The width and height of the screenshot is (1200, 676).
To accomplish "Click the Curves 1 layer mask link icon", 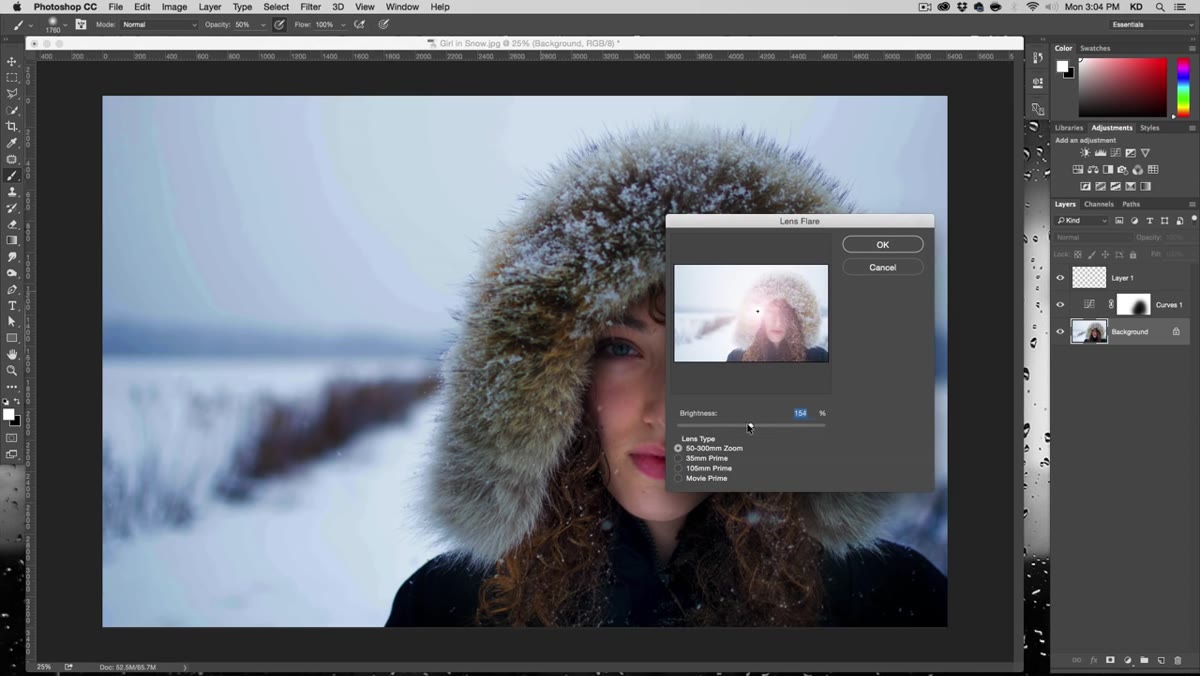I will 1111,304.
